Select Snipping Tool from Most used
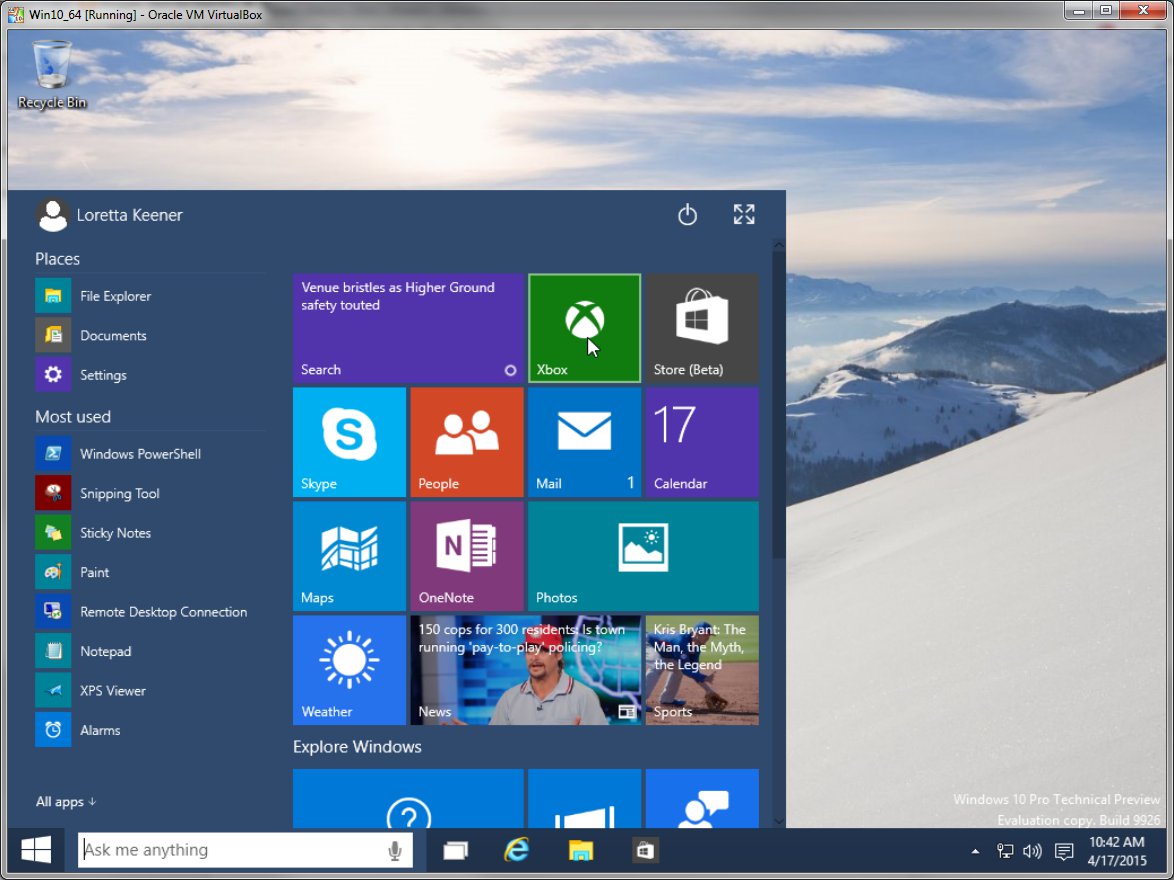Image resolution: width=1174 pixels, height=880 pixels. [x=119, y=493]
